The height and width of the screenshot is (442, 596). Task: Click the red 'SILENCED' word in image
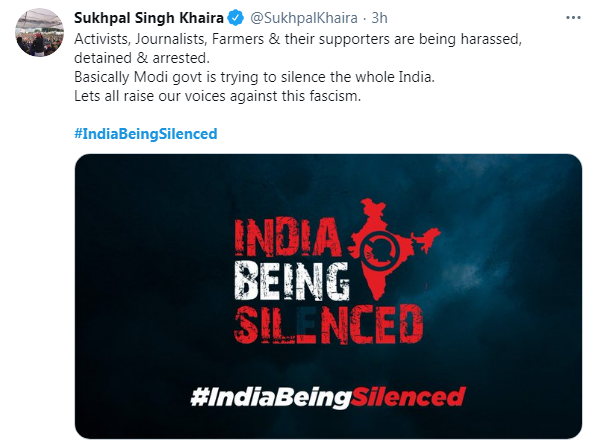pyautogui.click(x=328, y=324)
